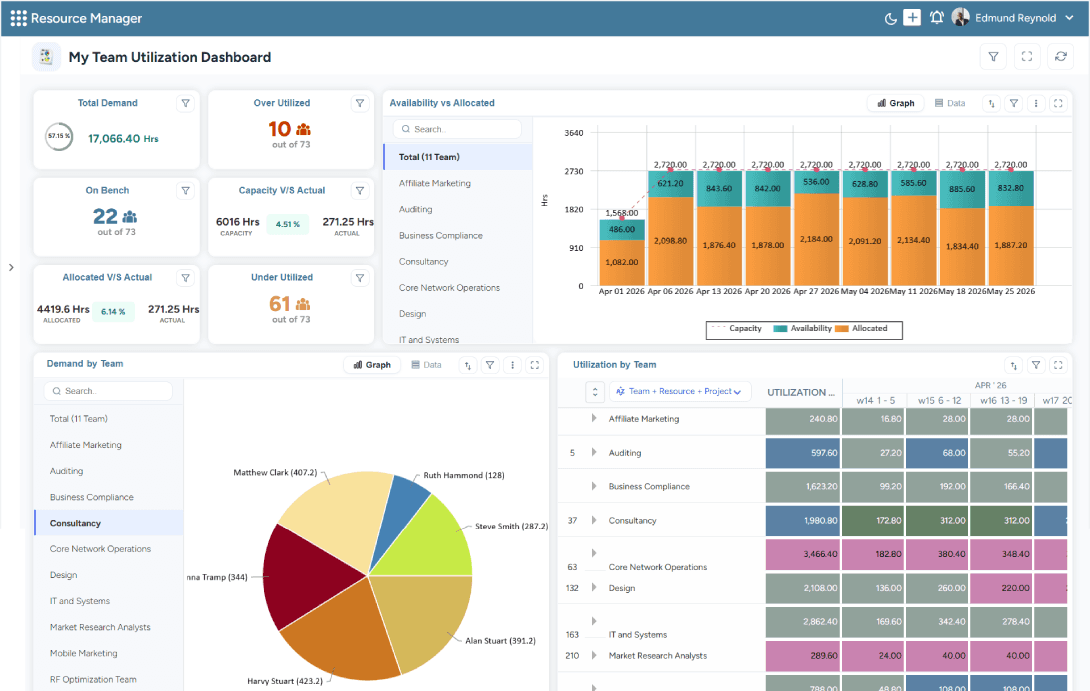Expand Business Compliance row in utilization table
Screen dimensions: 1090x691
(x=594, y=486)
